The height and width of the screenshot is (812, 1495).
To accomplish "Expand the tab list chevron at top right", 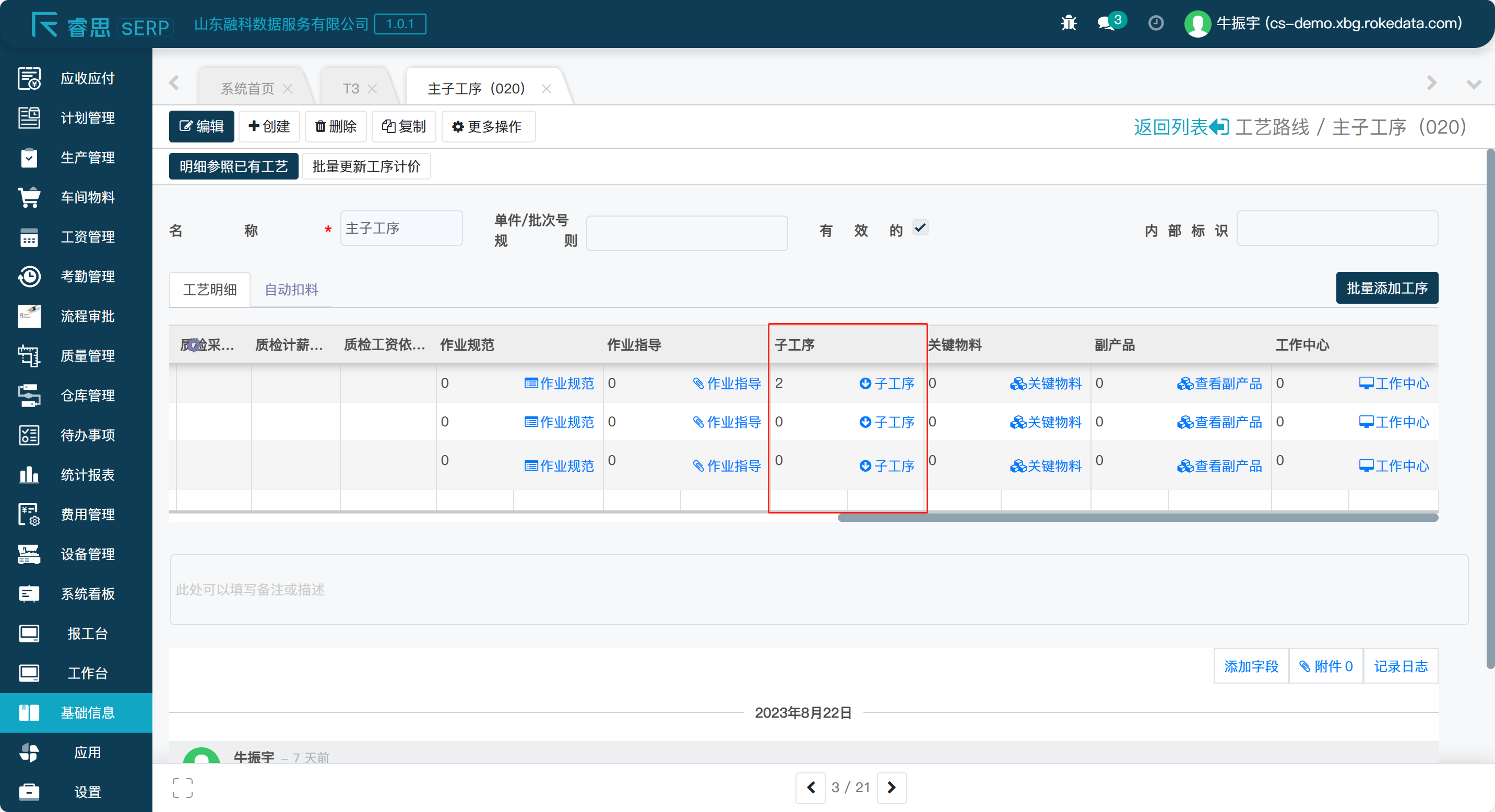I will (1474, 85).
